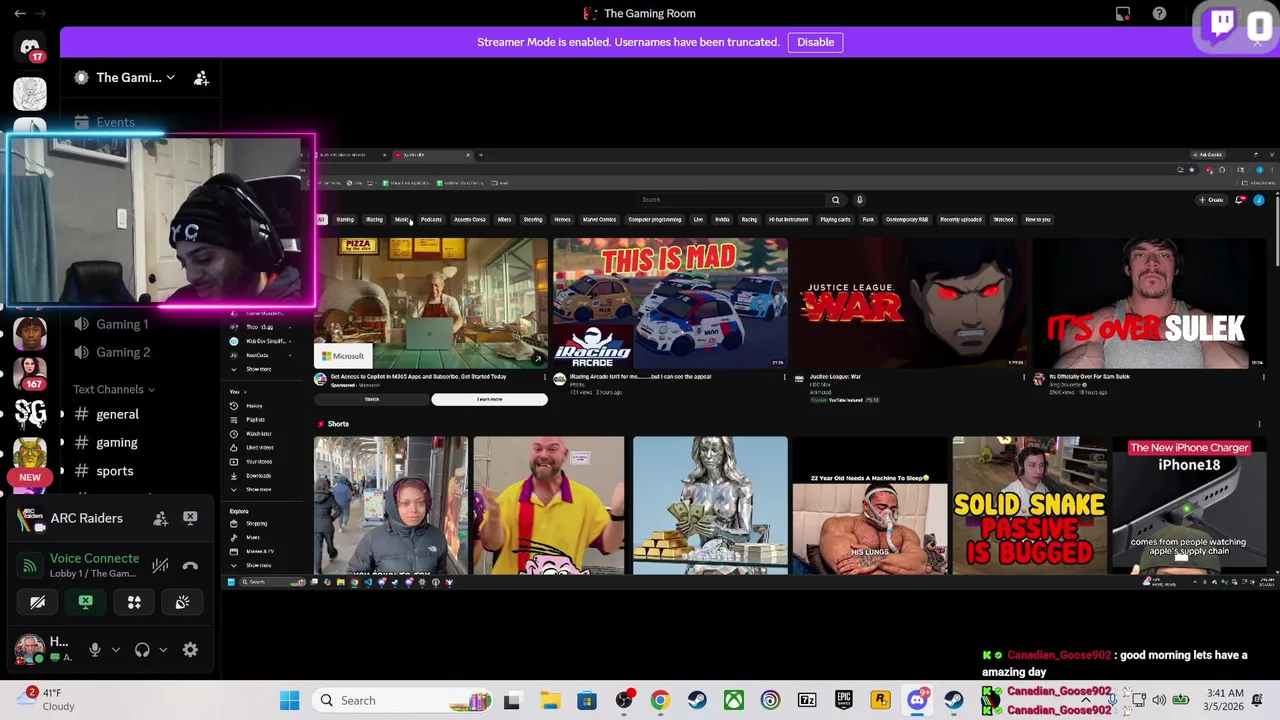Click Invite to Voice icon beside ARC Raiders
This screenshot has height=720, width=1280.
pos(160,518)
